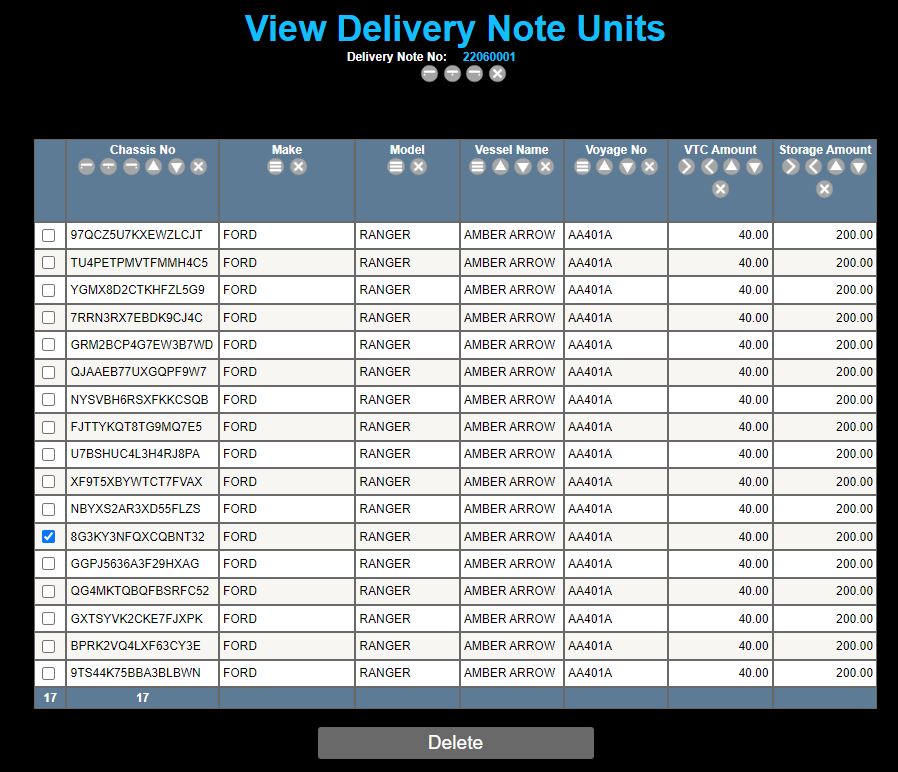The width and height of the screenshot is (898, 772).
Task: Click greater-than filter icon in Storage Amount column
Action: (x=791, y=167)
